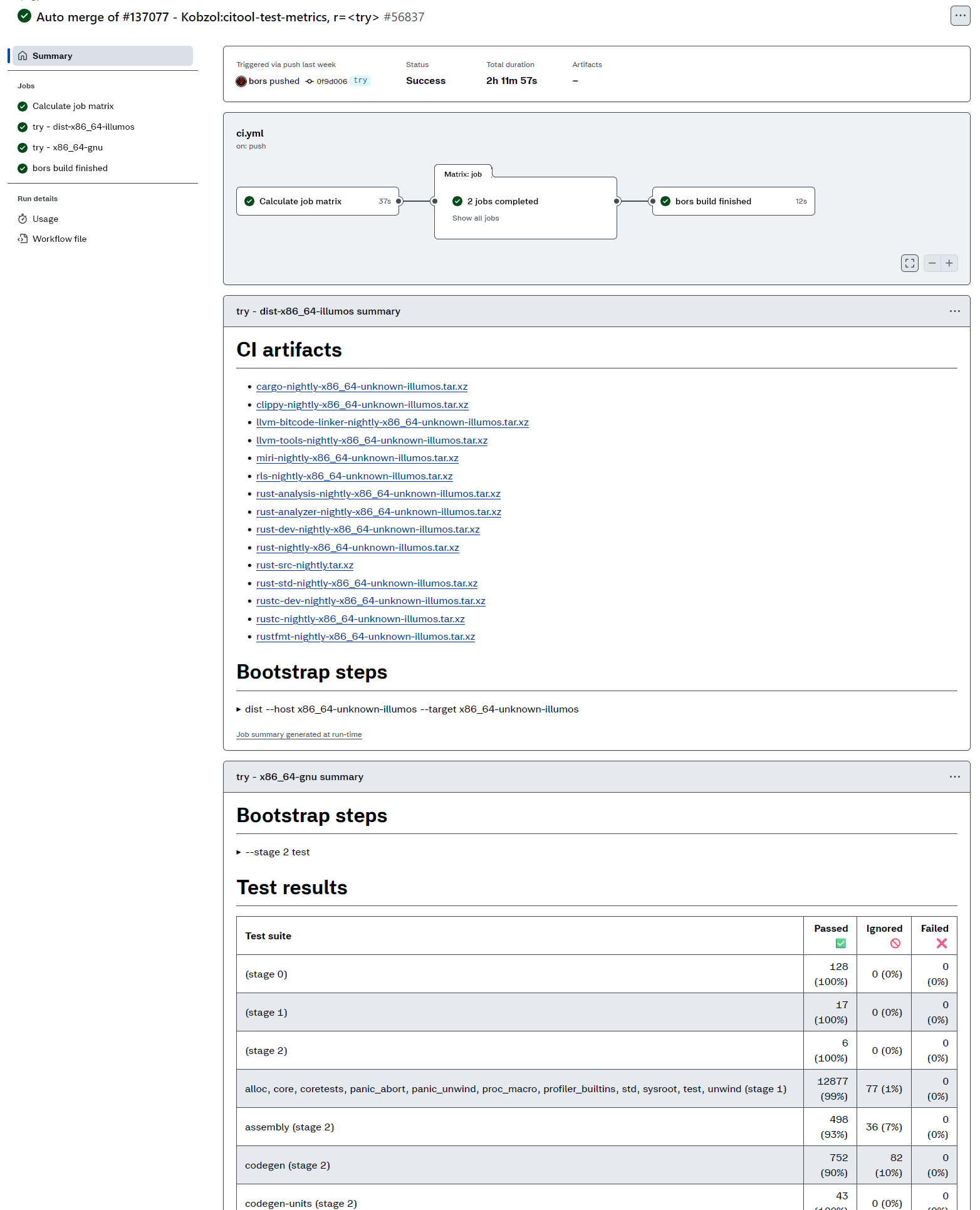The width and height of the screenshot is (980, 1210).
Task: Expand the --stage 2 test step
Action: [277, 852]
